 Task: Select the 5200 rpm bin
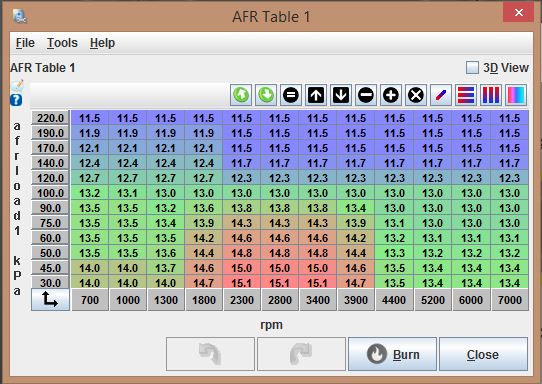(x=433, y=300)
